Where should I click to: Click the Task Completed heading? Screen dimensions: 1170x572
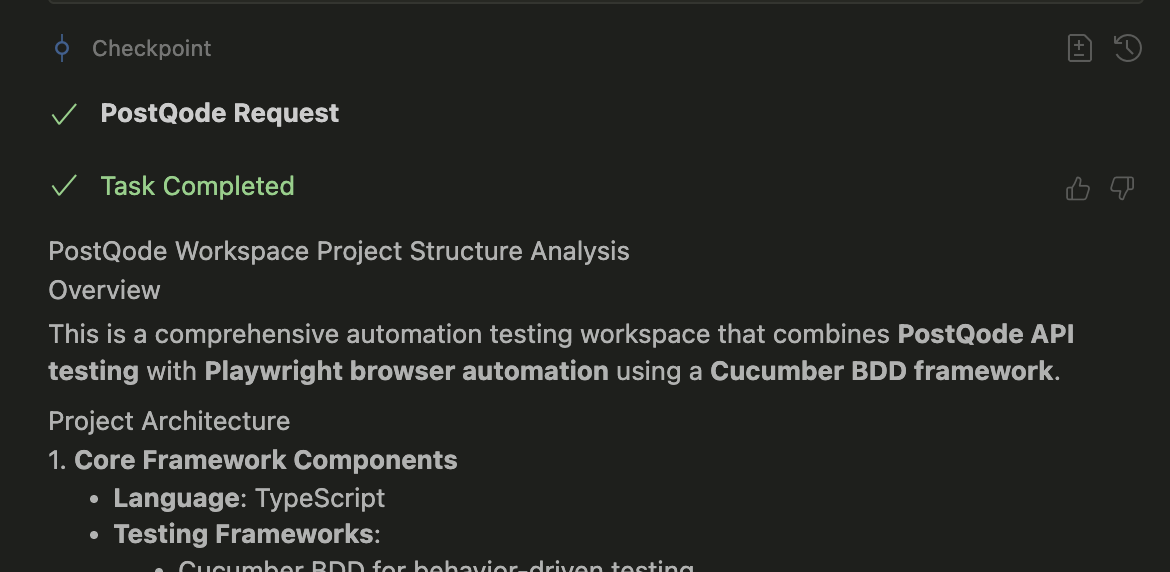pos(197,186)
